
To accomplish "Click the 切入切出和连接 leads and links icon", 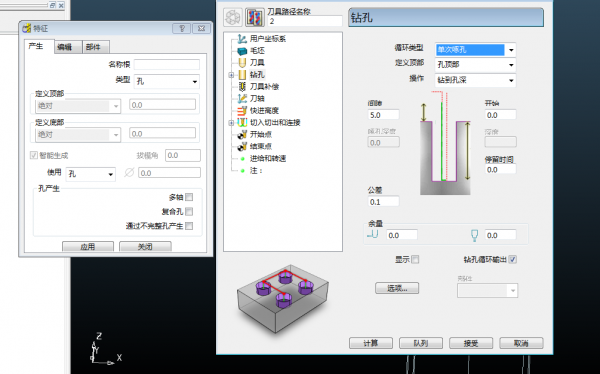I will pyautogui.click(x=242, y=122).
